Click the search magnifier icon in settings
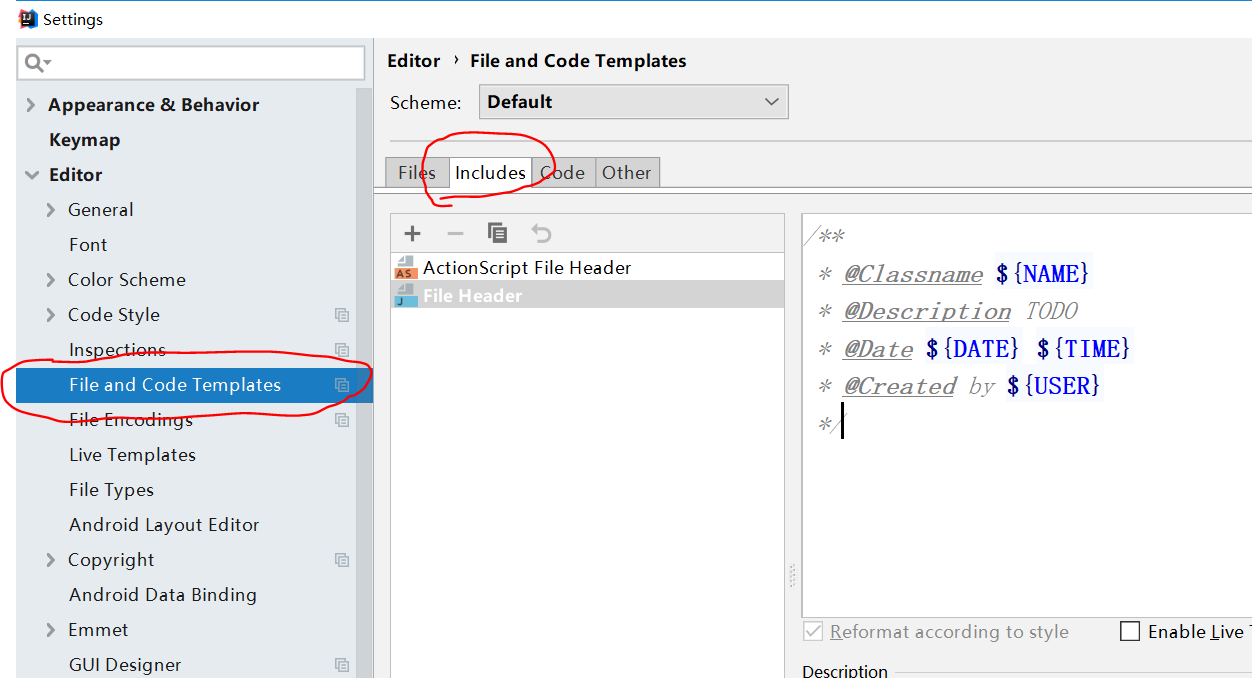The height and width of the screenshot is (678, 1252). click(x=36, y=63)
